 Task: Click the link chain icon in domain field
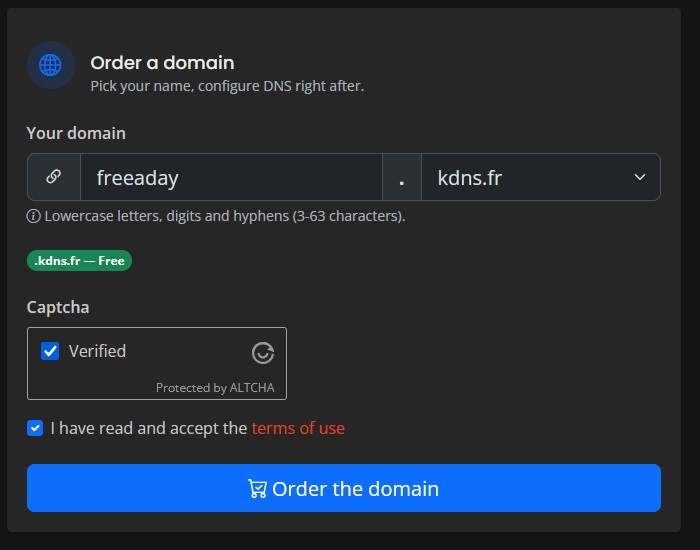coord(54,176)
